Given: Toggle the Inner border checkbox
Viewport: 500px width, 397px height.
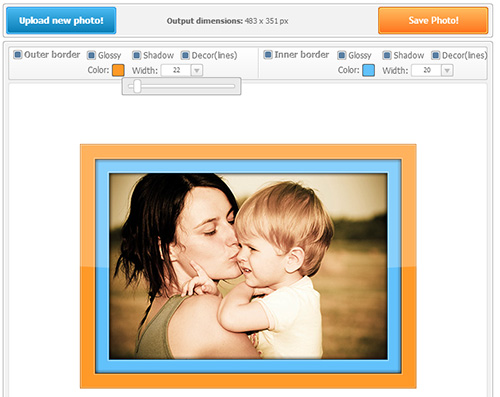Looking at the screenshot, I should pyautogui.click(x=268, y=54).
